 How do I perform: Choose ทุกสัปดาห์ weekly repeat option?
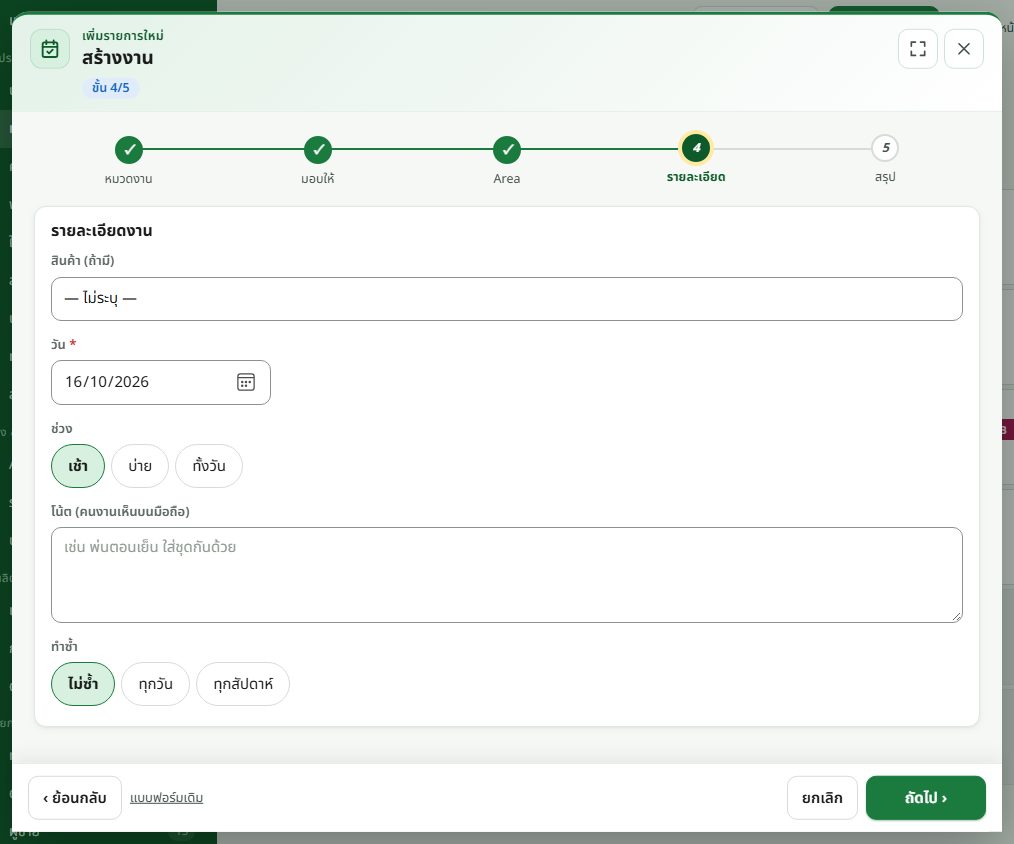pos(243,684)
